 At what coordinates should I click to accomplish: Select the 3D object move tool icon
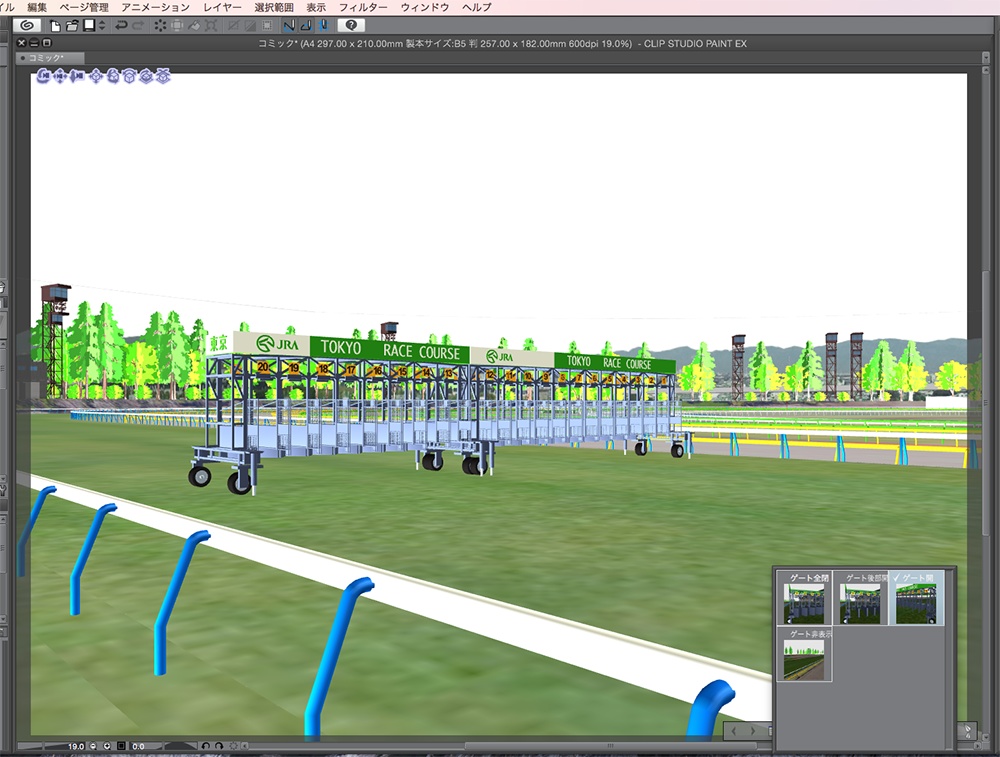pyautogui.click(x=96, y=74)
